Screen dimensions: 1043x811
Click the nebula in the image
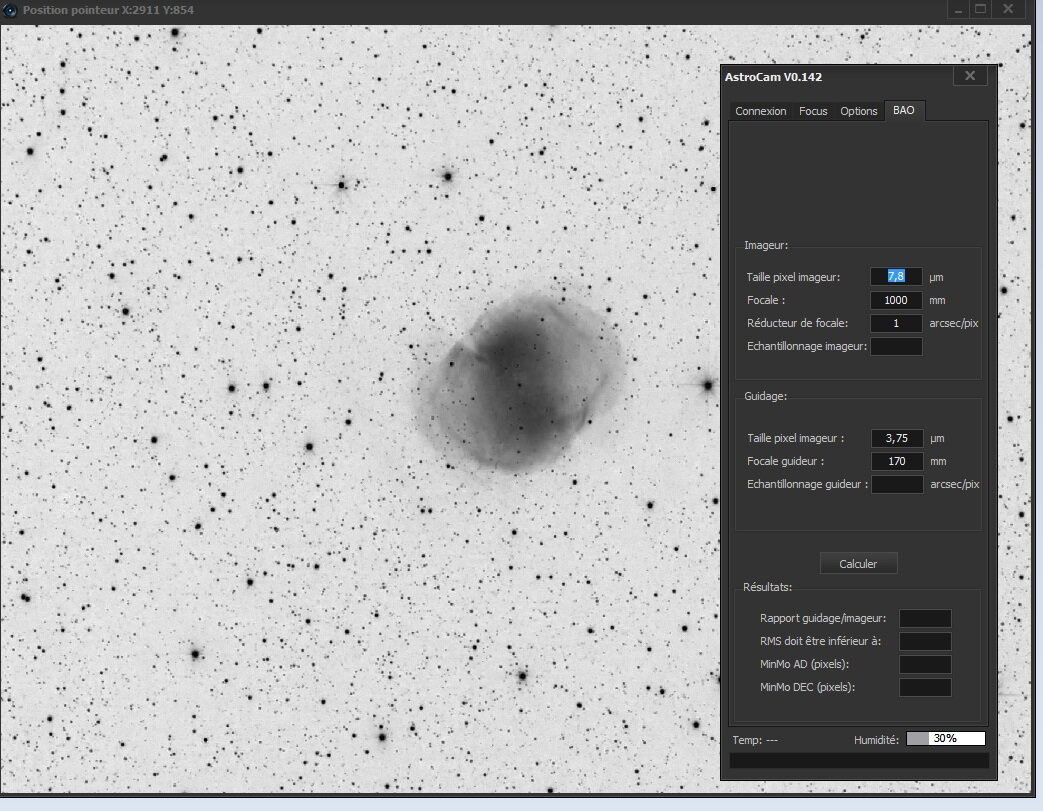coord(520,380)
